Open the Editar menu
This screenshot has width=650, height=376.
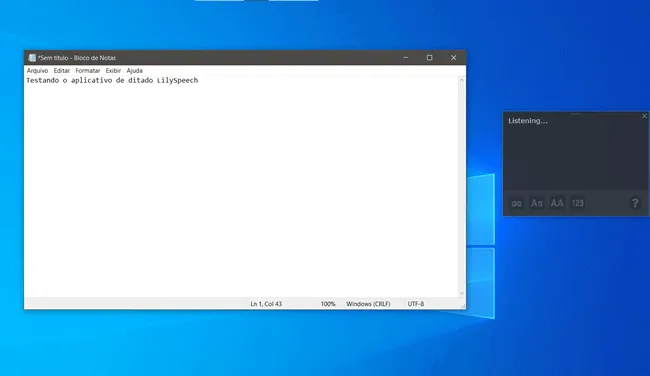[x=62, y=71]
